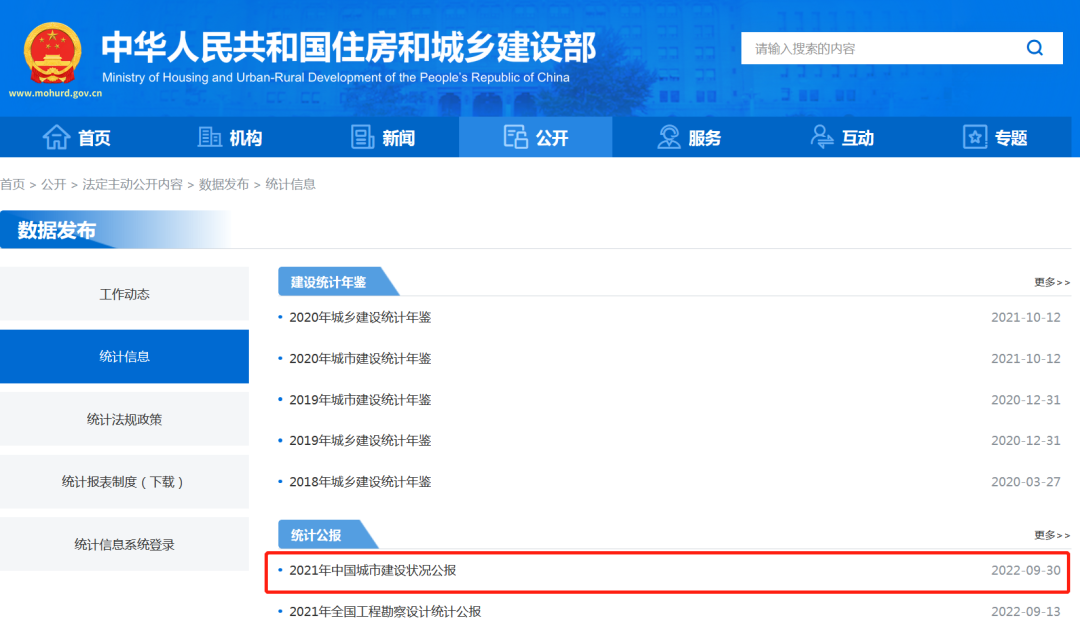Click the headset icon beside 服务
The height and width of the screenshot is (639, 1080).
pyautogui.click(x=669, y=138)
